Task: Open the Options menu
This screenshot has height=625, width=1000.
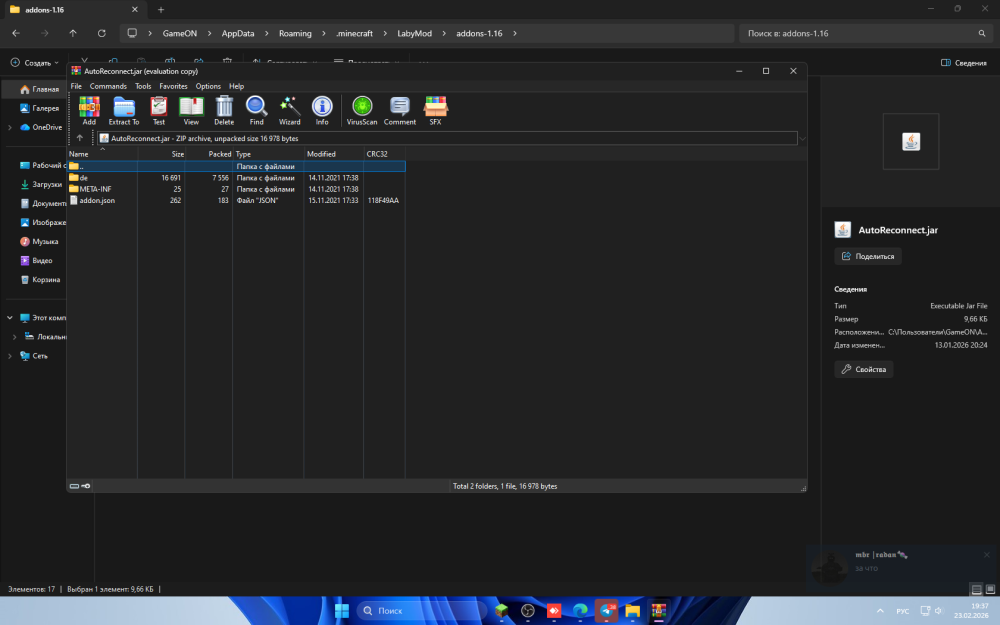Action: tap(208, 86)
